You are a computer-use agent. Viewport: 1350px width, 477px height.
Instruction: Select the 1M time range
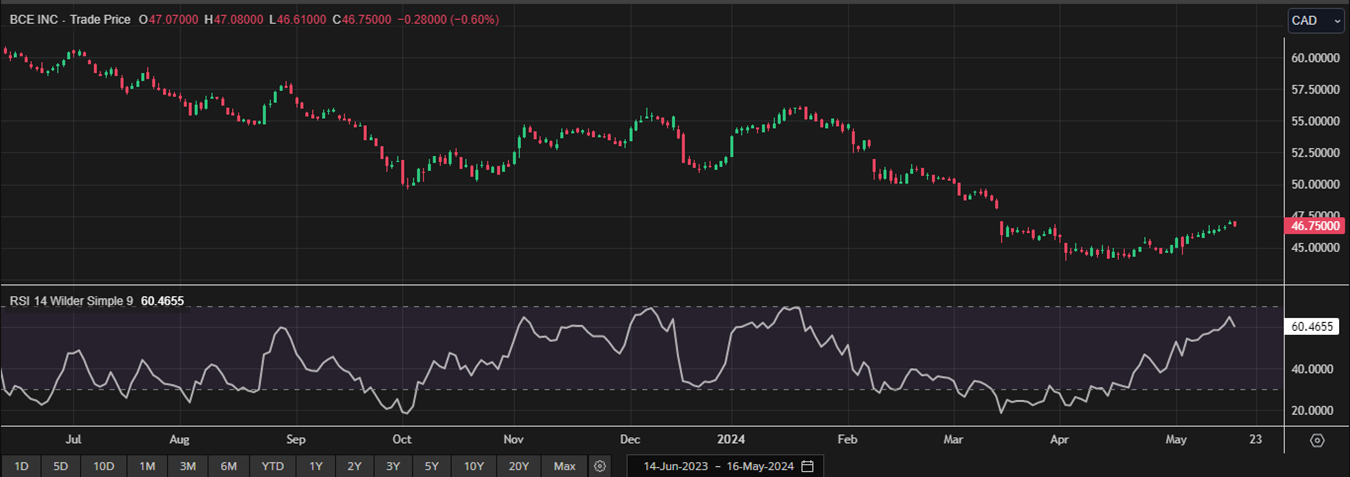pos(147,466)
